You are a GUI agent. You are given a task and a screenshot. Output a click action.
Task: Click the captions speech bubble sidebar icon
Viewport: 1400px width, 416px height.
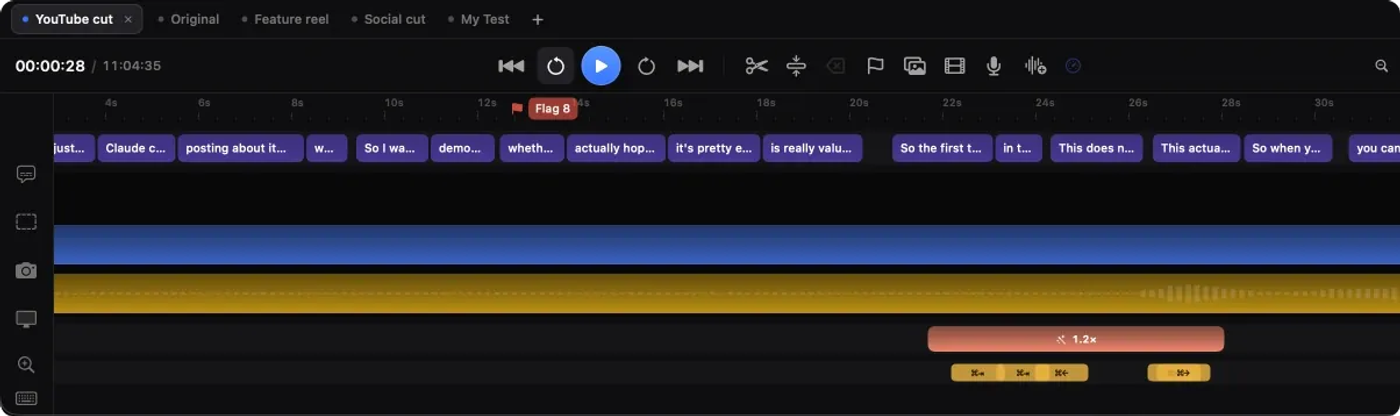point(26,174)
